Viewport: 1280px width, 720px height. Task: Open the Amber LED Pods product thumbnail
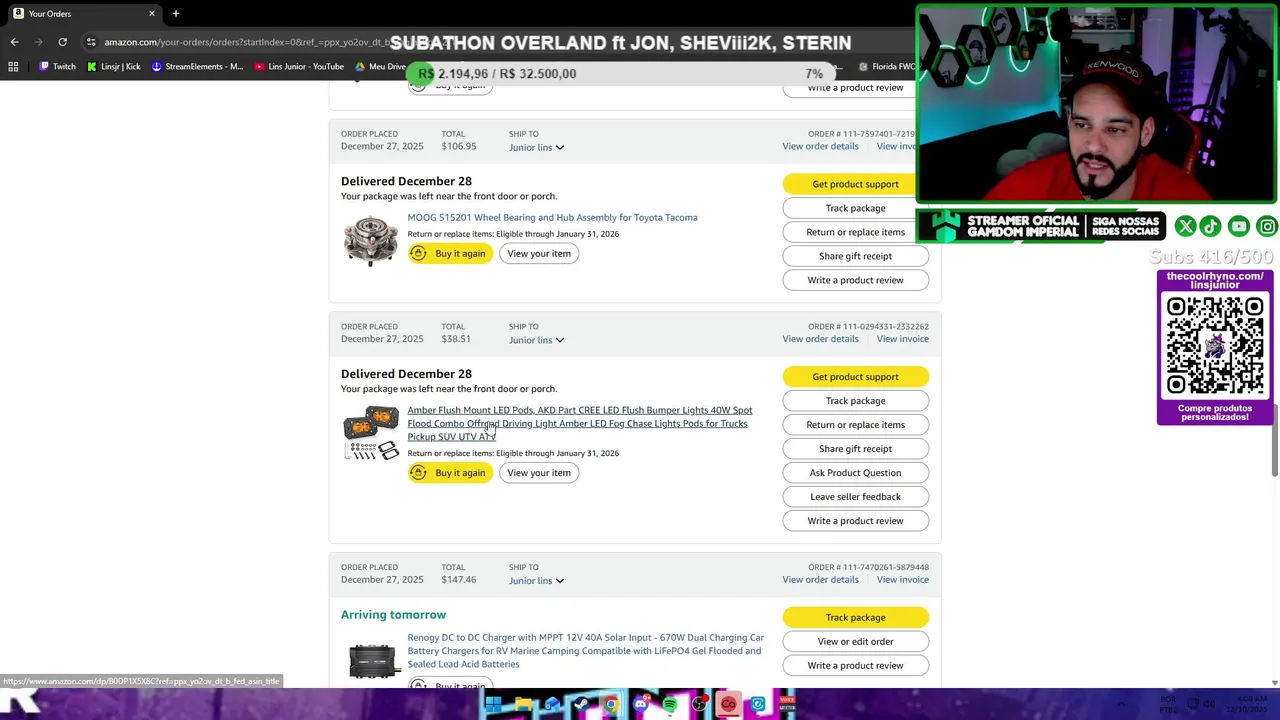(x=371, y=433)
